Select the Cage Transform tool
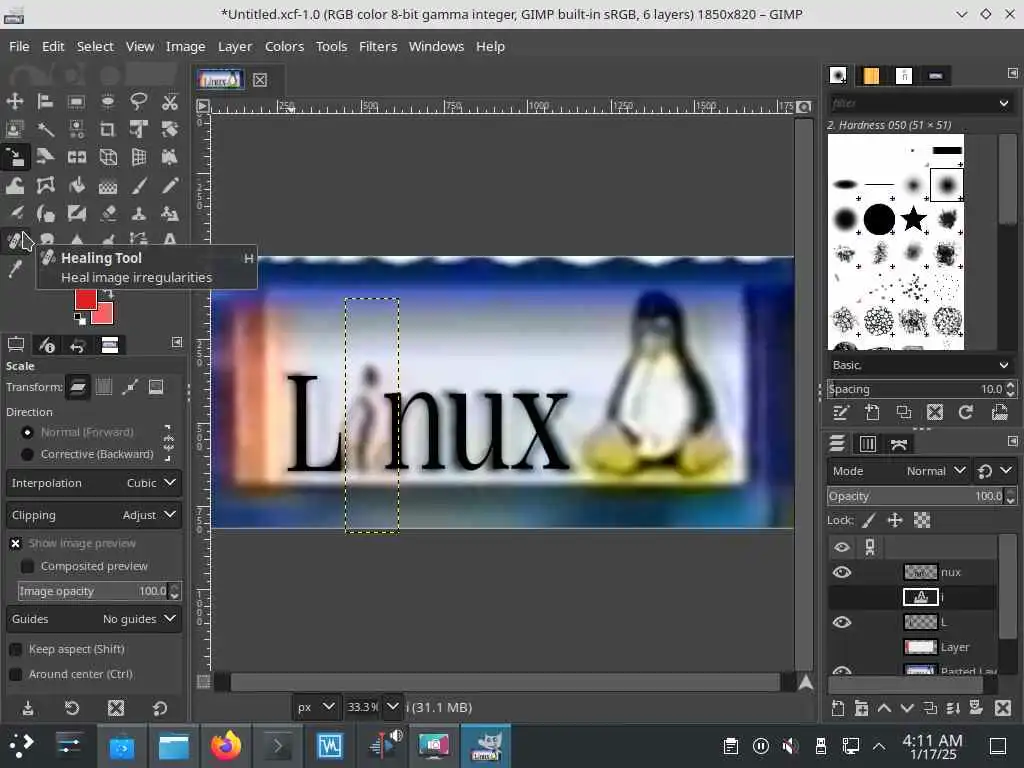This screenshot has height=768, width=1024. pyautogui.click(x=45, y=186)
